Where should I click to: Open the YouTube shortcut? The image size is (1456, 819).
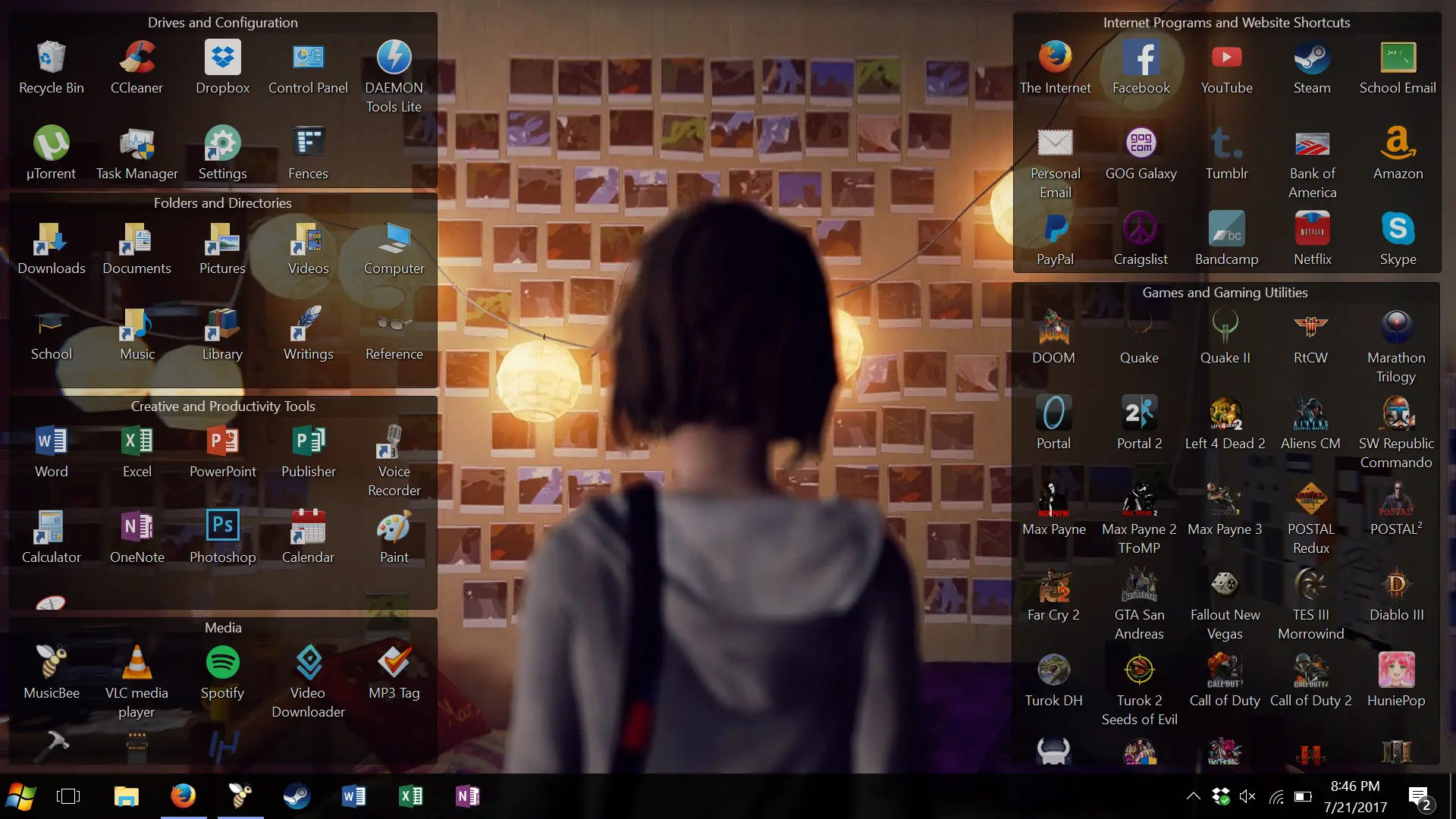(1226, 68)
